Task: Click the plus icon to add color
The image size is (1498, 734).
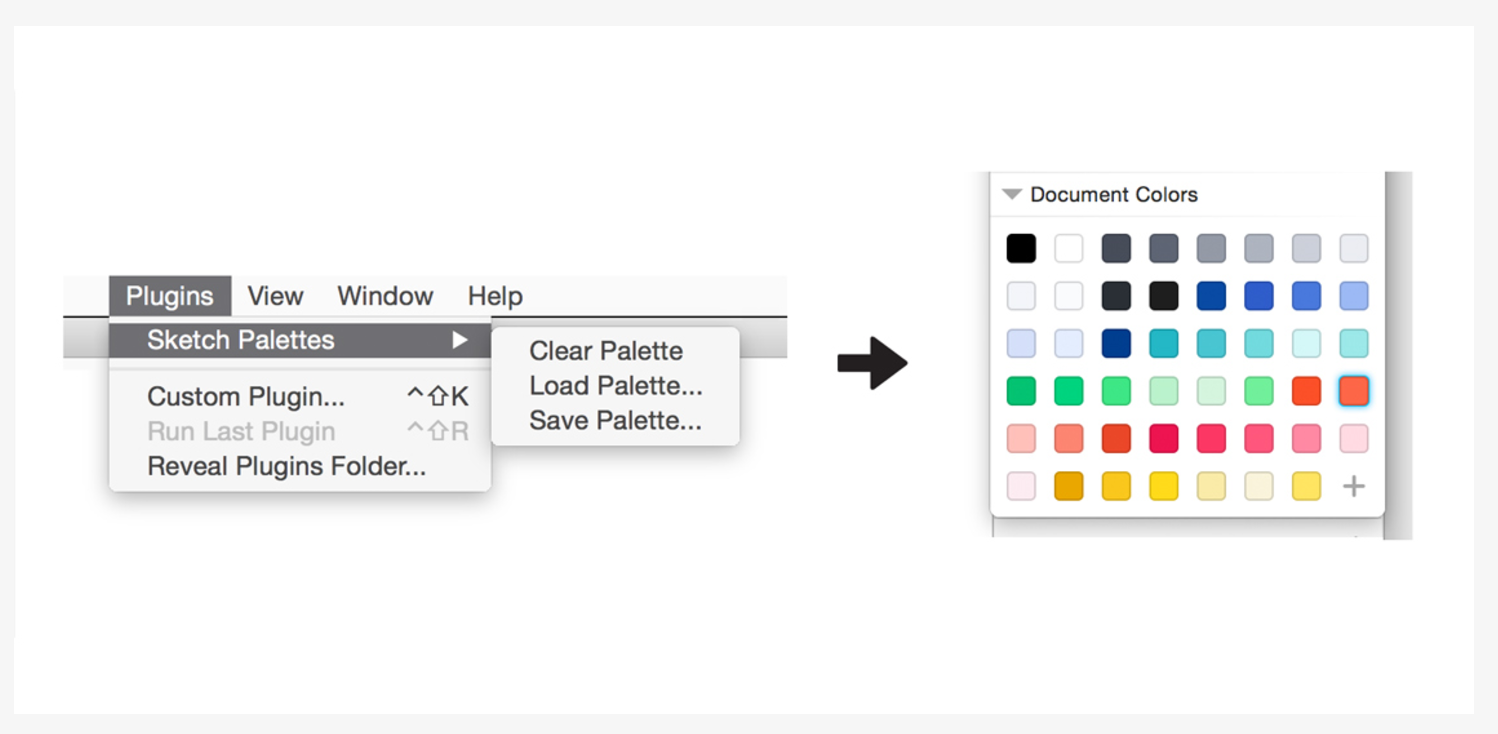Action: (x=1353, y=486)
